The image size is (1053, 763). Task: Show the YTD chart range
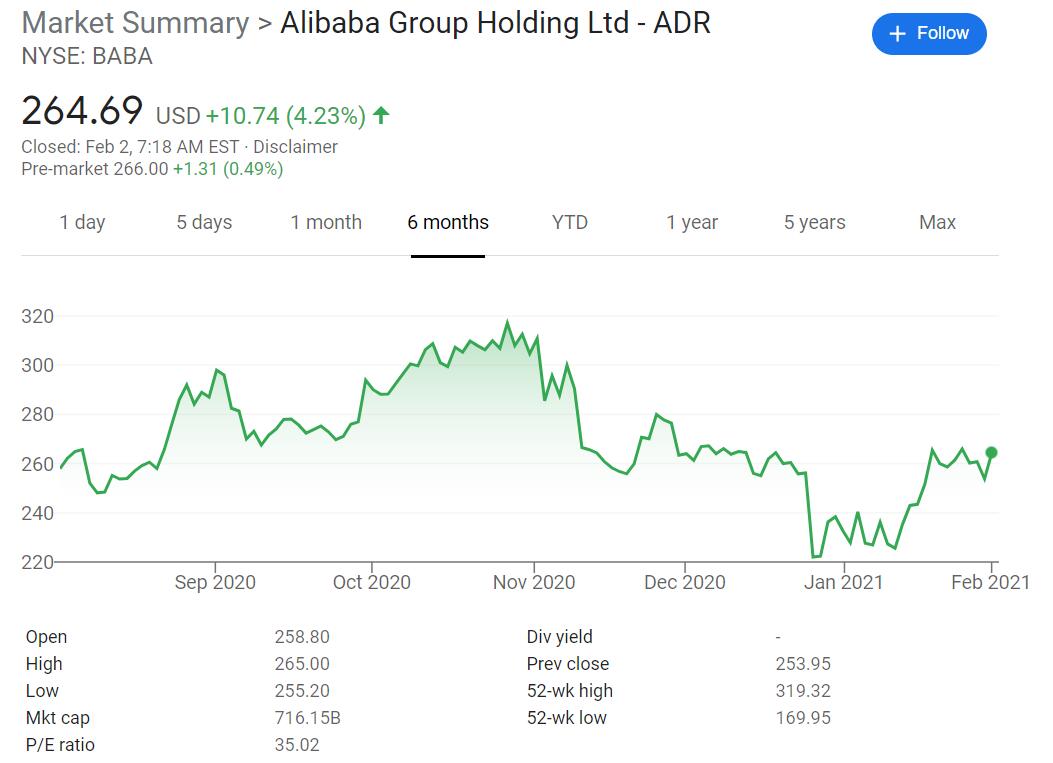coord(569,222)
